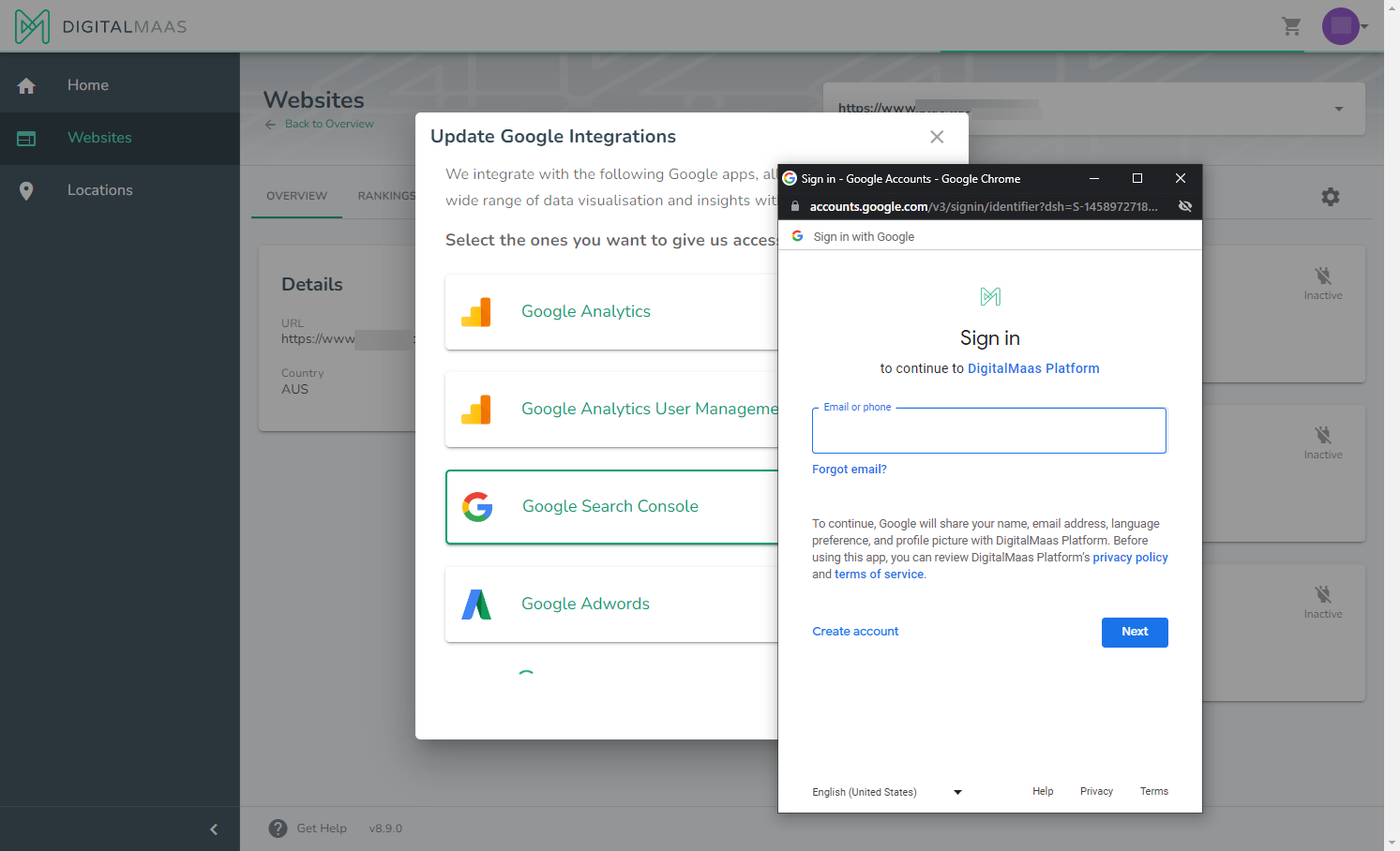This screenshot has width=1400, height=851.
Task: Click the DigitalMaas M logo in sign-in popup
Action: click(x=990, y=297)
